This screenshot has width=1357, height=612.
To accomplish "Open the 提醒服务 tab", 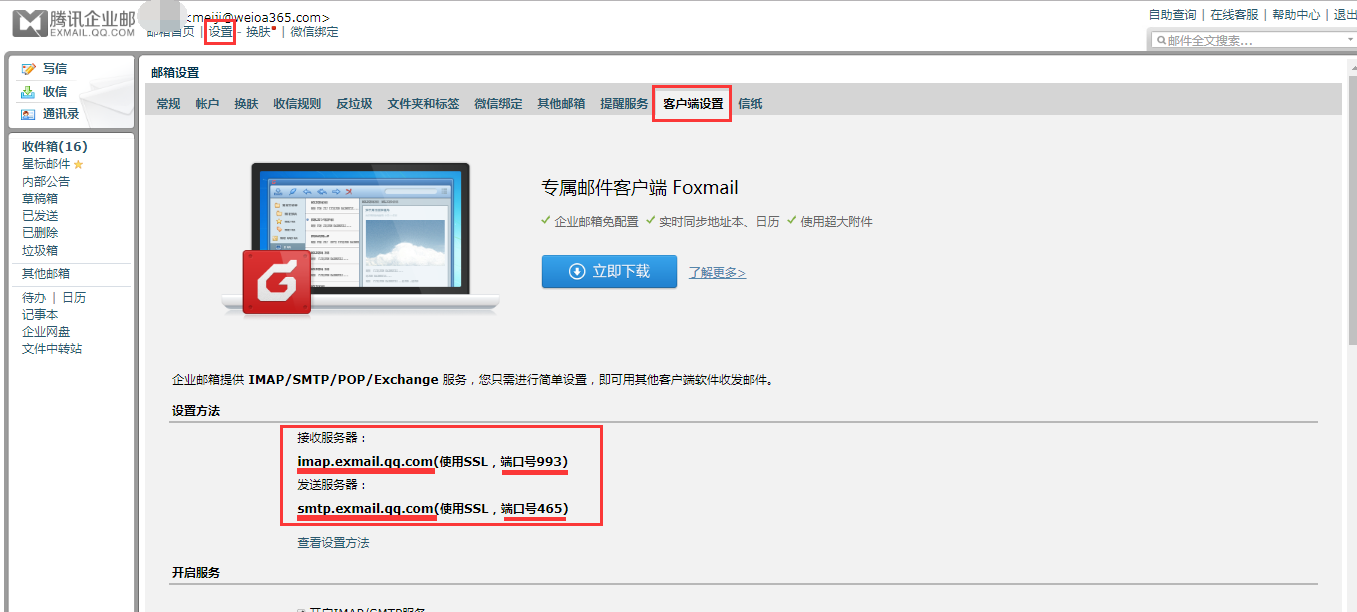I will point(624,104).
